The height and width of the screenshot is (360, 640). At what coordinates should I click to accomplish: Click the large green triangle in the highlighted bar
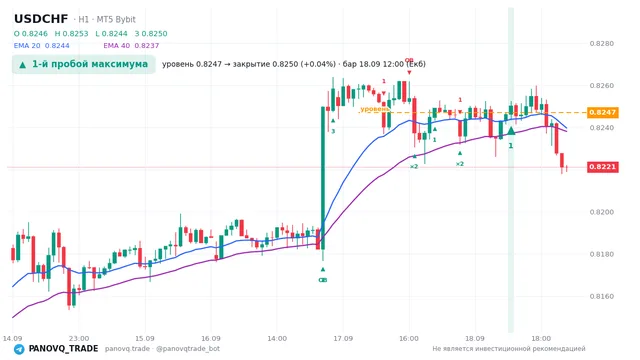(511, 131)
